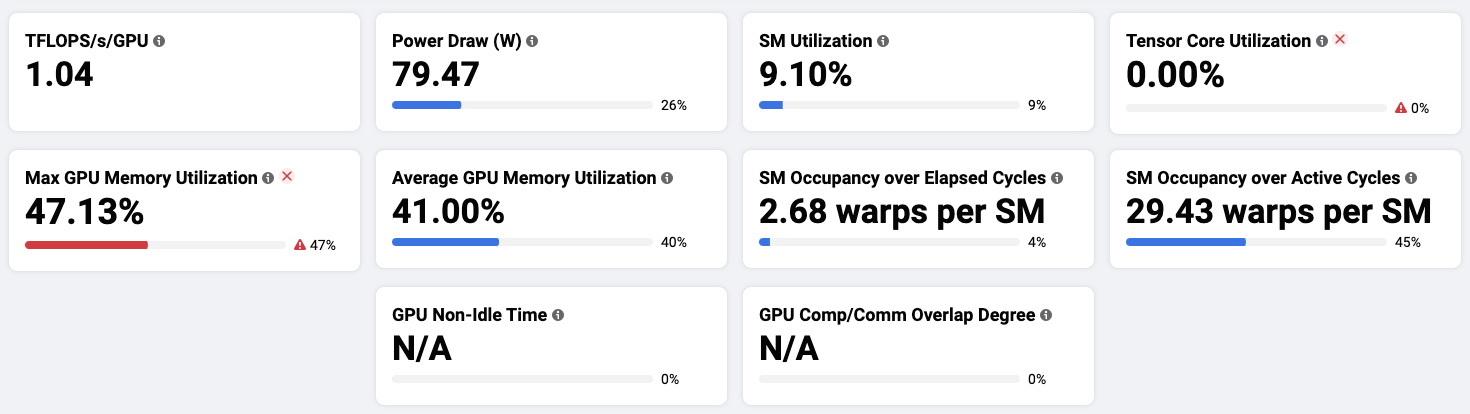Click the Tensor Core Utilization info icon
This screenshot has height=414, width=1470.
(x=1322, y=41)
